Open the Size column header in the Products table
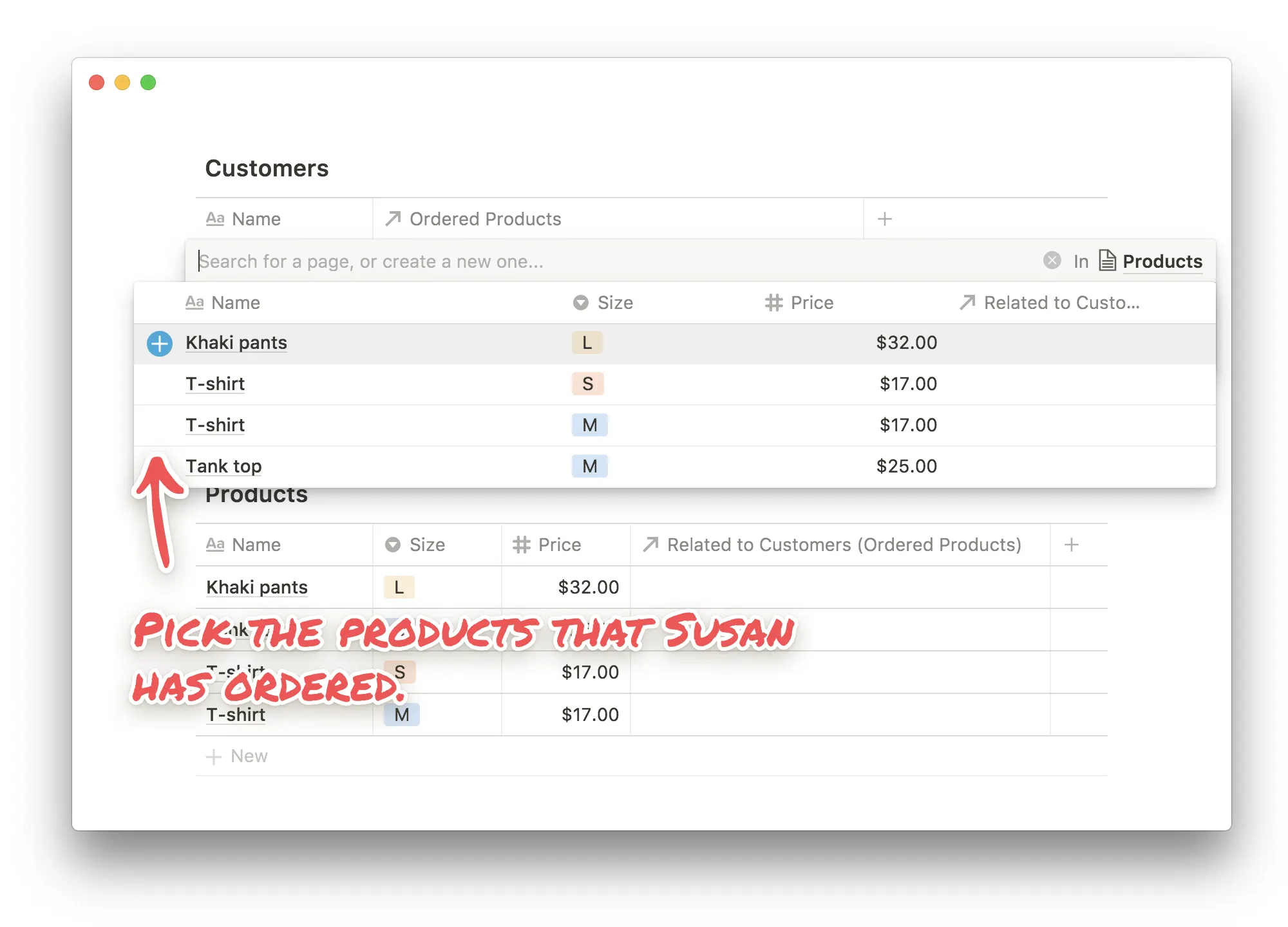The image size is (1288, 927). [x=426, y=545]
